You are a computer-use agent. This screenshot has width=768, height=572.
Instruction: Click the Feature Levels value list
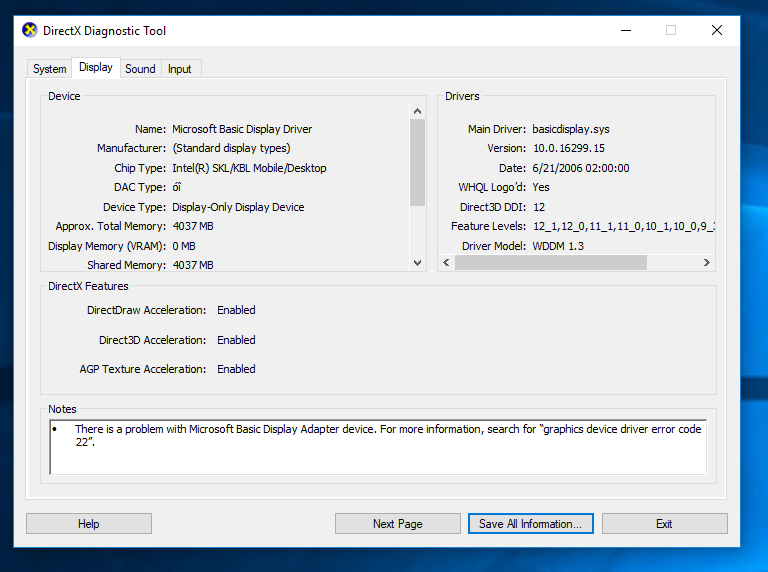point(624,226)
